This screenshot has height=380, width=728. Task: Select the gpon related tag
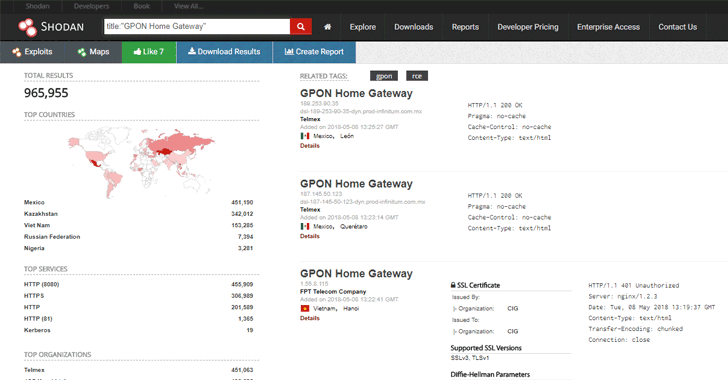tap(384, 76)
